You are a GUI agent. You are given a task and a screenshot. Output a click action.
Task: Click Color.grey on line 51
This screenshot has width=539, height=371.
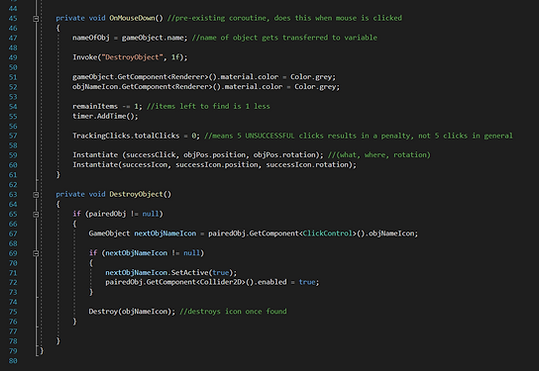tap(311, 77)
